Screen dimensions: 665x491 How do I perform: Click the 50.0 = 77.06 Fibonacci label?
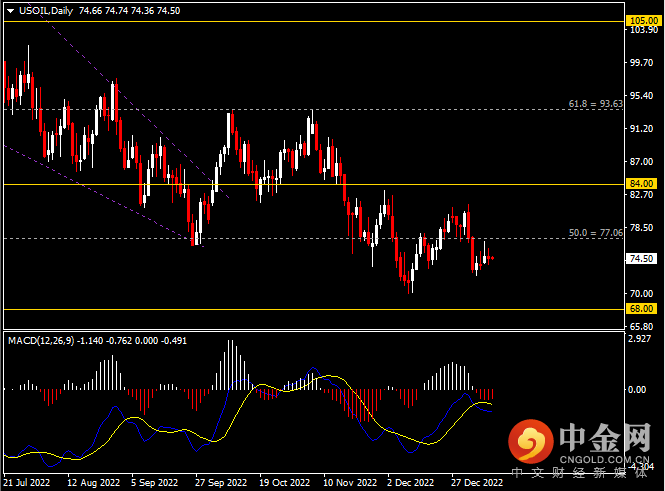coord(595,232)
